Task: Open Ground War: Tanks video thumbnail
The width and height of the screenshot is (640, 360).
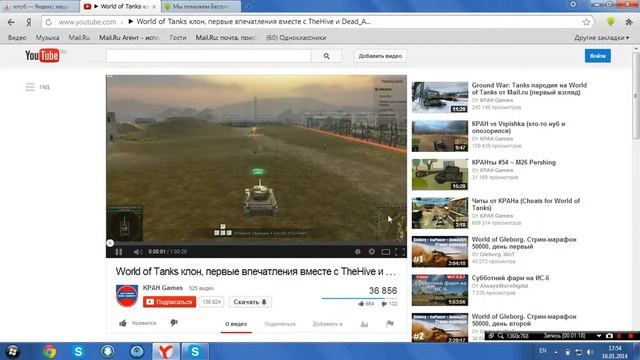Action: point(440,97)
